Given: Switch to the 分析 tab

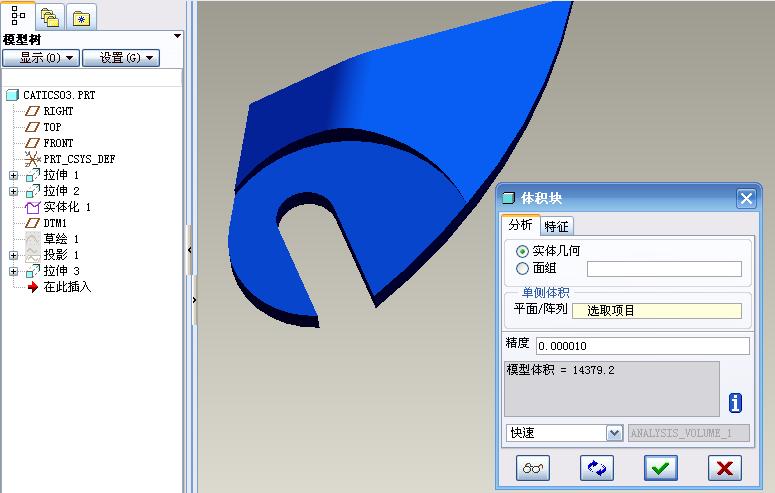Looking at the screenshot, I should click(x=520, y=226).
